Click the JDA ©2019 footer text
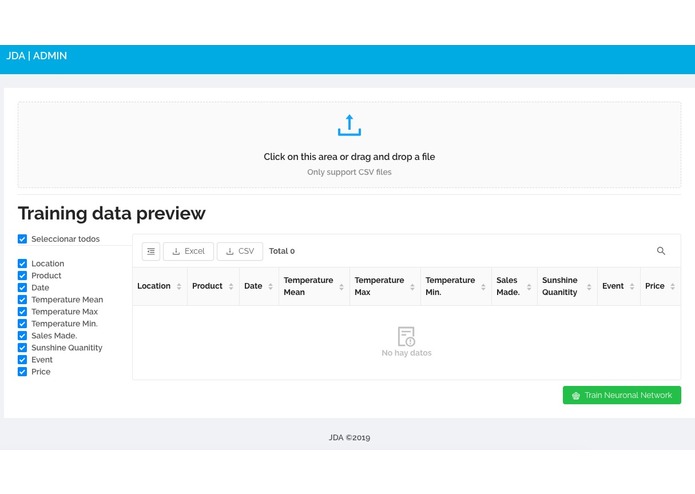The width and height of the screenshot is (695, 494). [x=349, y=438]
